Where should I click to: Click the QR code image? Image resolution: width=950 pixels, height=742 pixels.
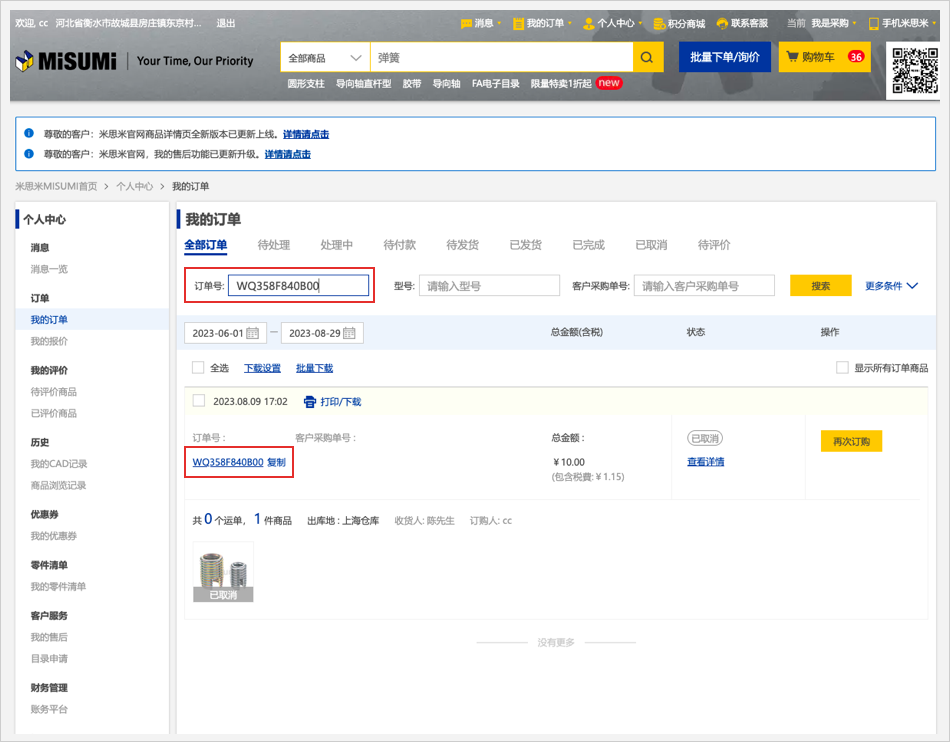[914, 70]
